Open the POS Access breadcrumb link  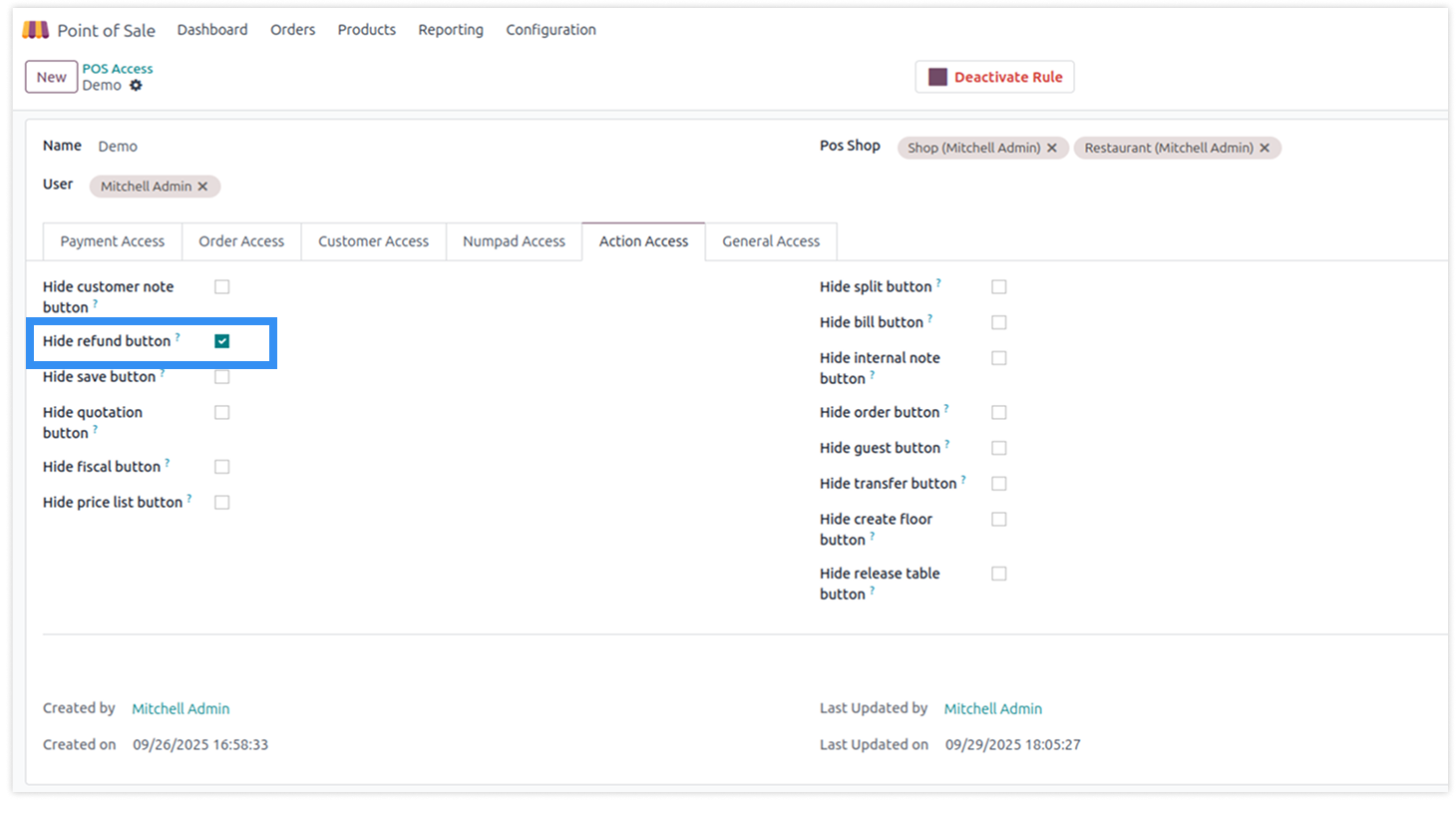click(118, 69)
